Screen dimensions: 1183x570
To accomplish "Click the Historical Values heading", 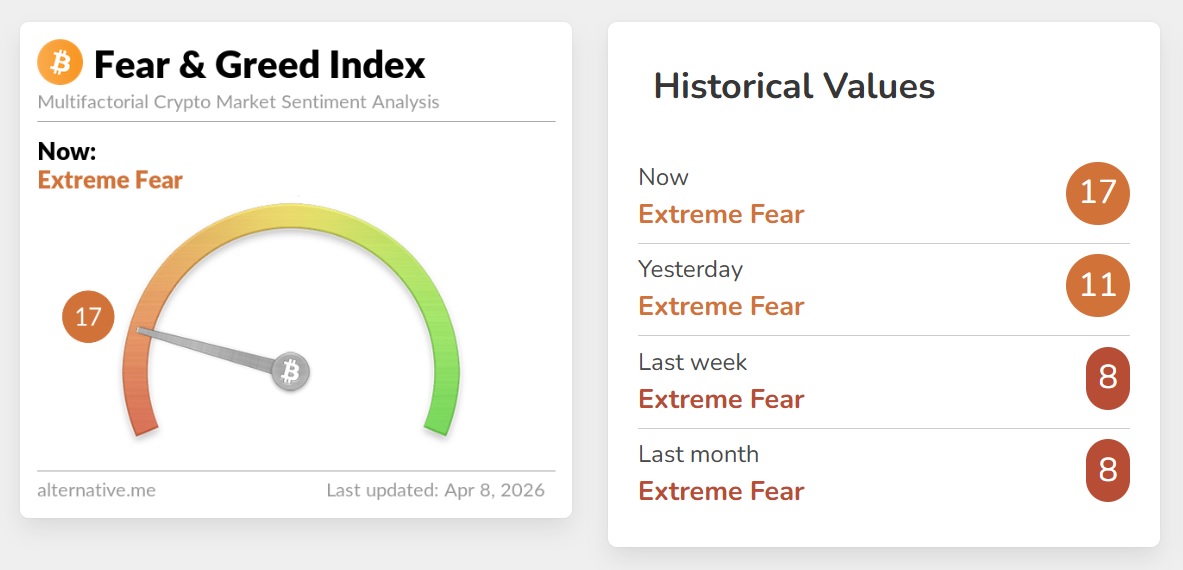I will coord(794,86).
